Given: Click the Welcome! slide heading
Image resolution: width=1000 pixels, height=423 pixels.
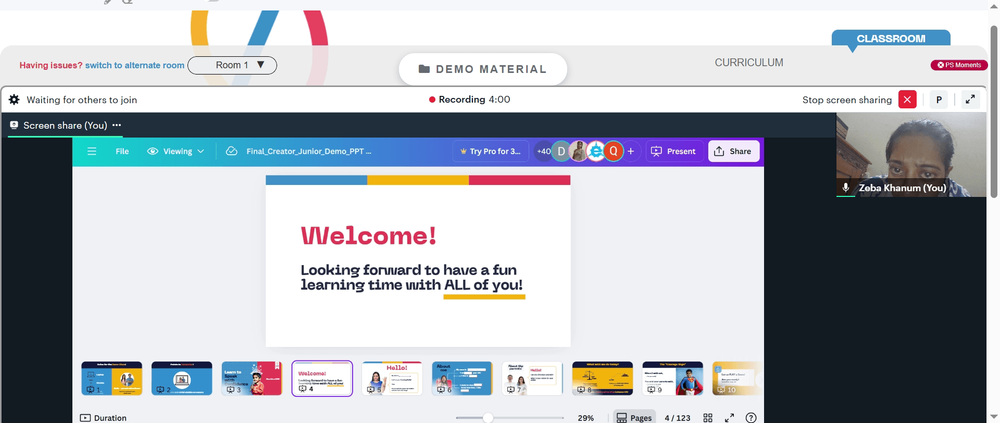Looking at the screenshot, I should click(x=369, y=235).
